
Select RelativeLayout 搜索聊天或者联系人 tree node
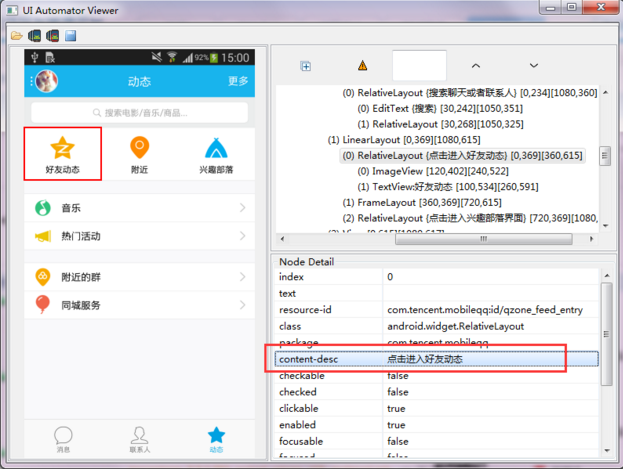(x=470, y=93)
